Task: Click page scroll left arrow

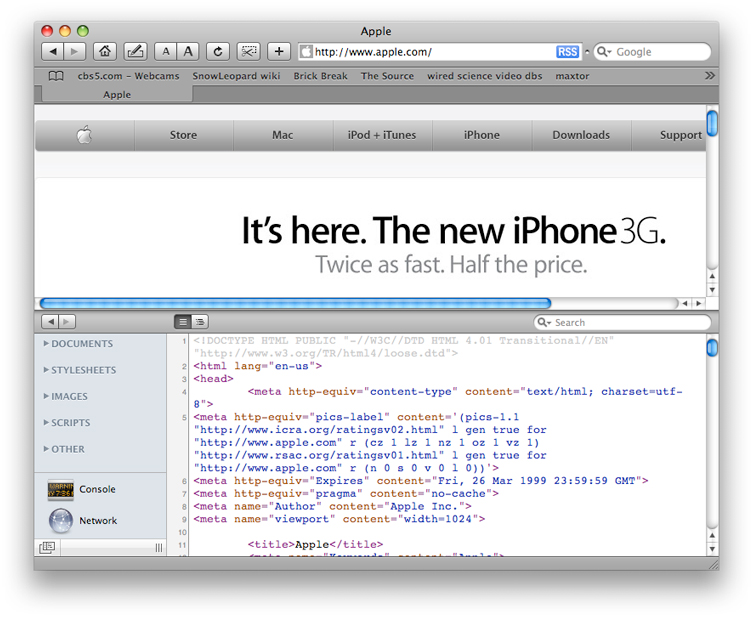Action: [x=685, y=303]
